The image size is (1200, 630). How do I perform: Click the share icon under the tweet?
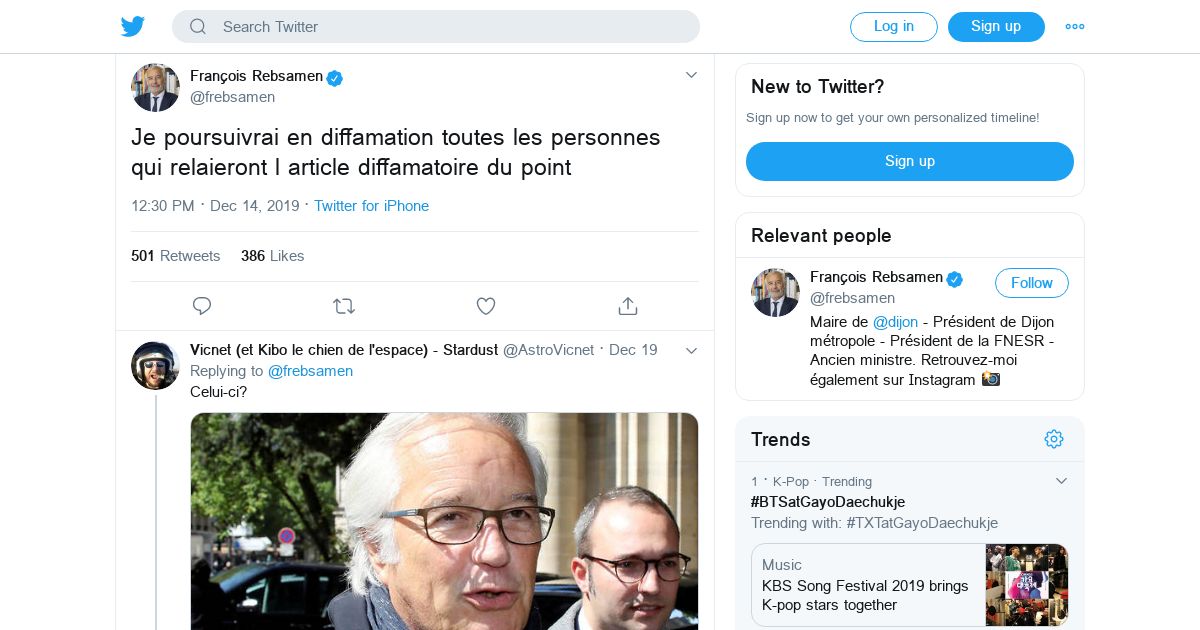click(628, 306)
